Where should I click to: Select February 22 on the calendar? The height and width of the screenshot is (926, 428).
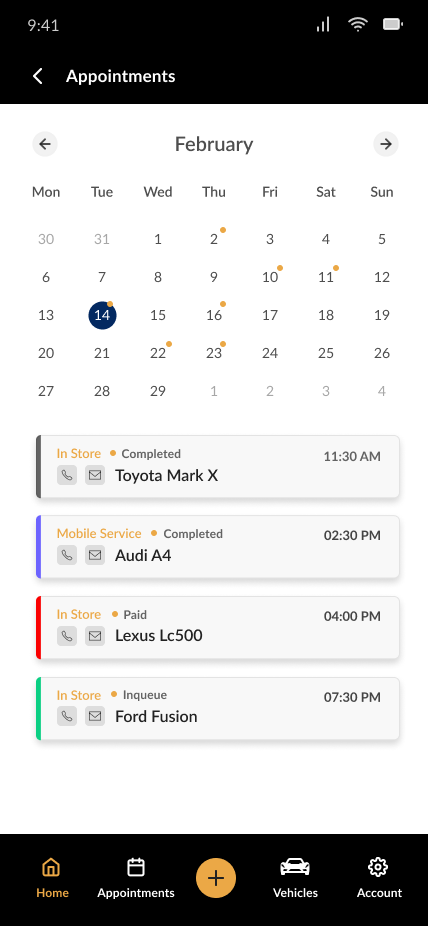(x=158, y=353)
